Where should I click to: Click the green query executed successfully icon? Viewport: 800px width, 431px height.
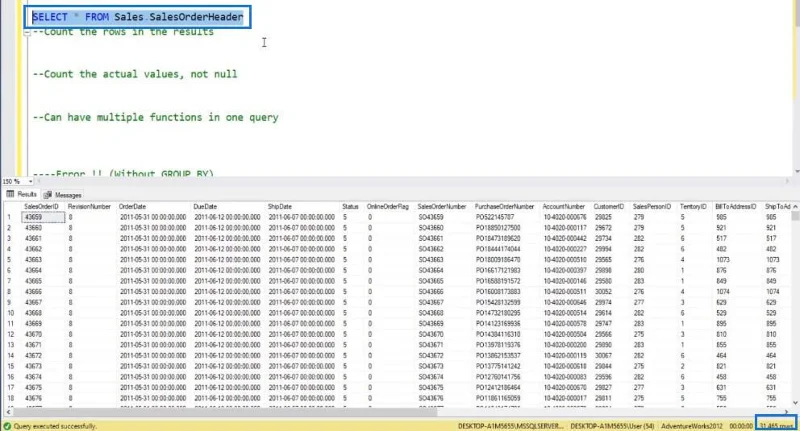click(7, 426)
